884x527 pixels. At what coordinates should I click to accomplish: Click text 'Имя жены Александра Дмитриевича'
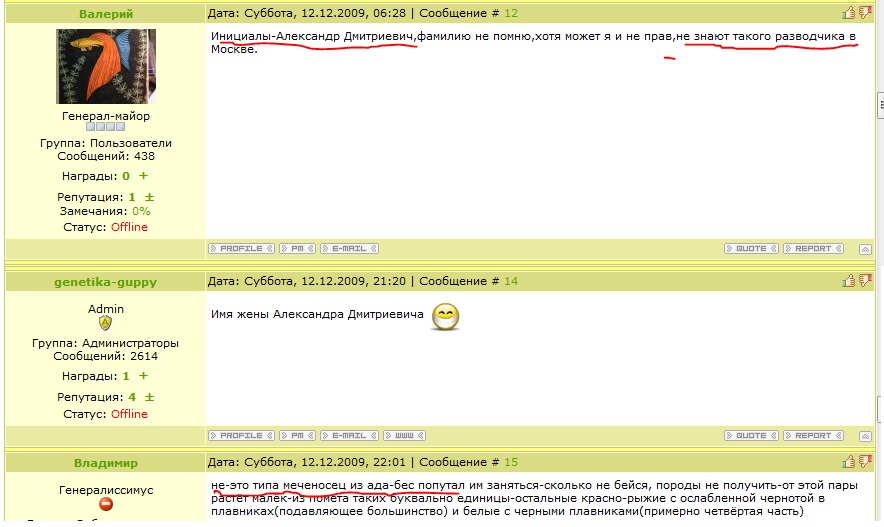point(317,315)
